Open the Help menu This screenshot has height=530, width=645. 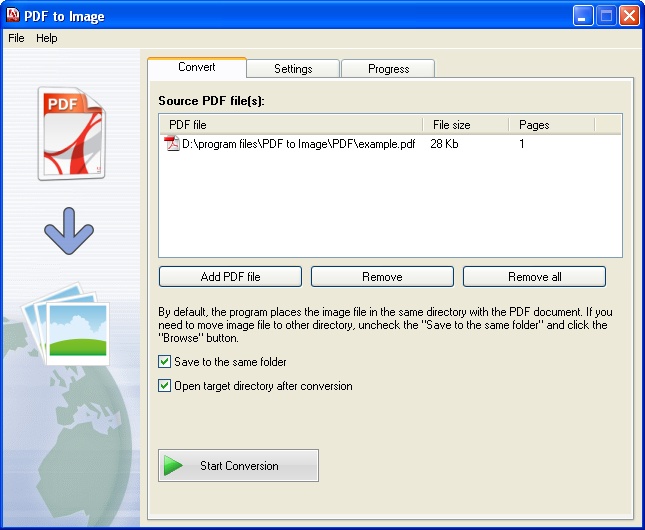46,38
